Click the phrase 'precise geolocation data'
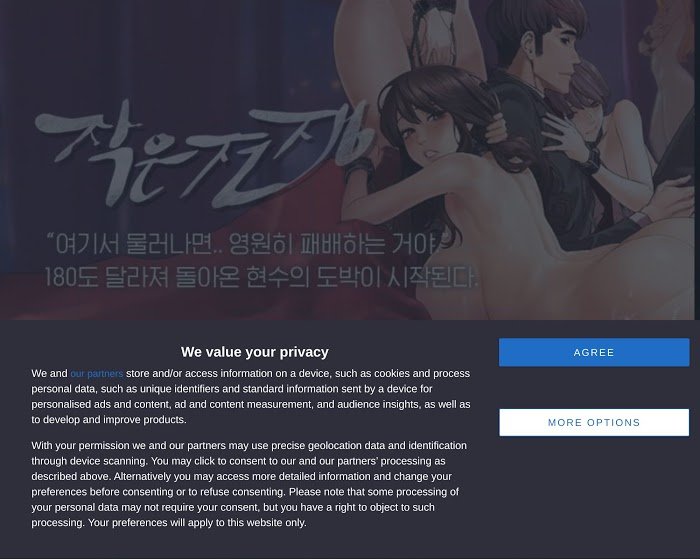This screenshot has height=559, width=700. coord(328,446)
